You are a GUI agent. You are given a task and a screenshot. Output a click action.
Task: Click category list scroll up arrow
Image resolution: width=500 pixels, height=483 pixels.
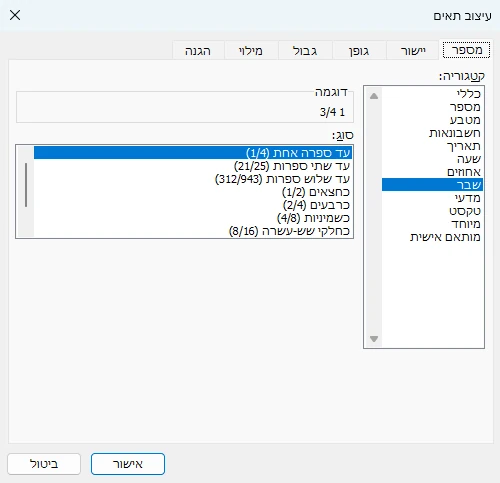pos(374,96)
